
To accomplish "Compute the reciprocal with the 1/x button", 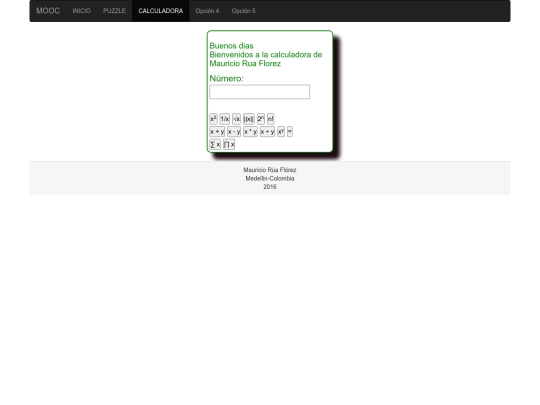I will tap(225, 119).
